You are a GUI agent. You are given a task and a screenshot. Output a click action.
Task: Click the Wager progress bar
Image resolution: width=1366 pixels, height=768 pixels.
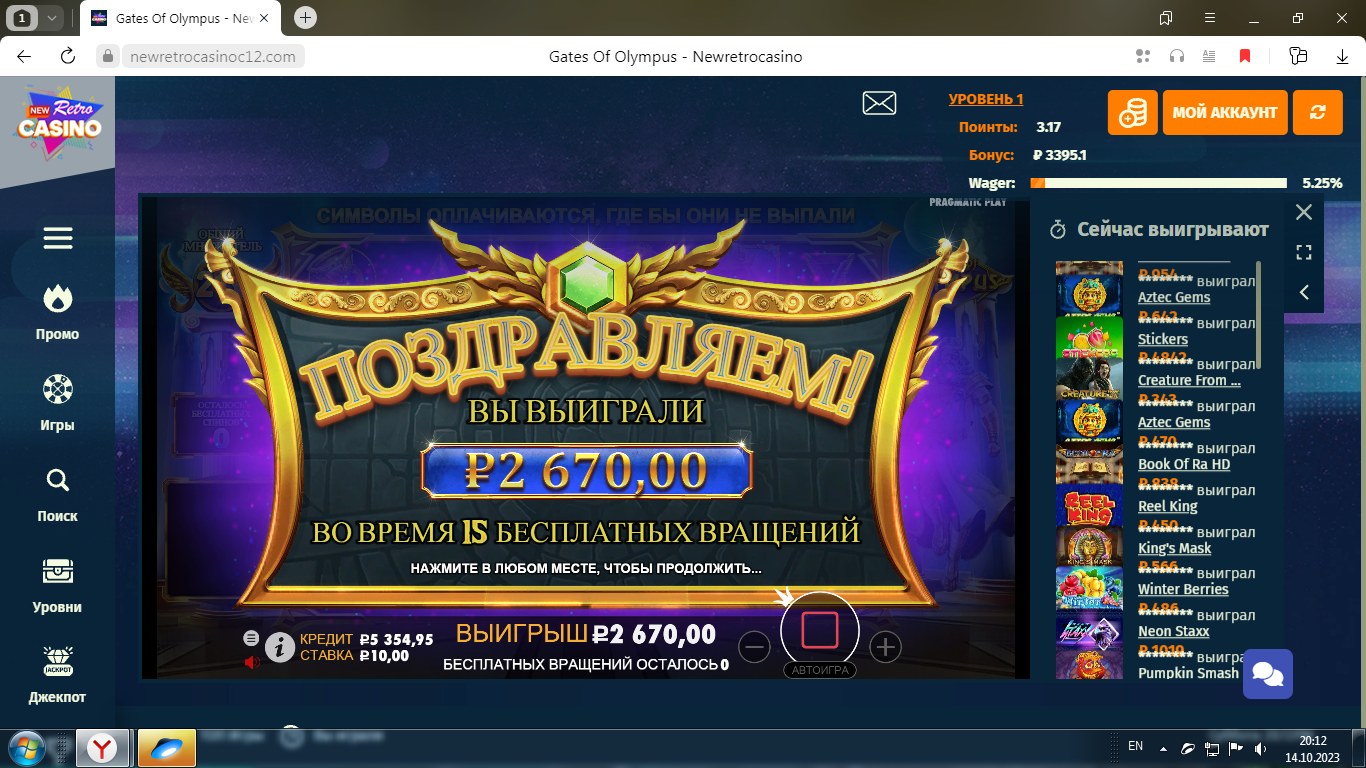click(x=1158, y=183)
